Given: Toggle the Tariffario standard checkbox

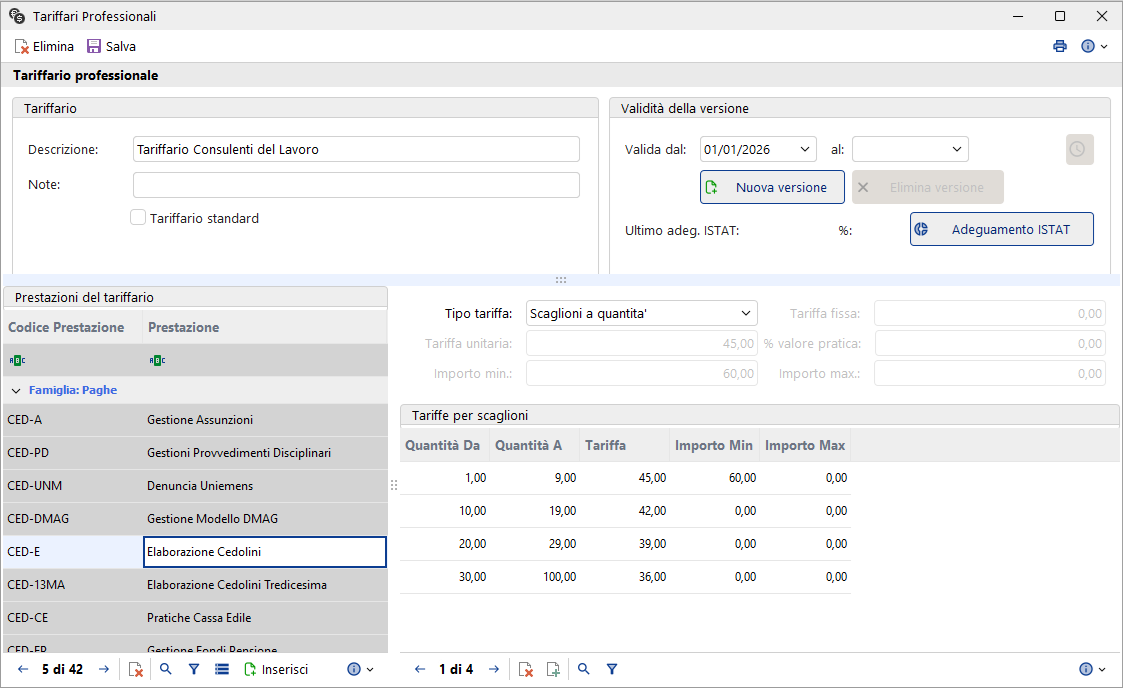Looking at the screenshot, I should pos(138,218).
